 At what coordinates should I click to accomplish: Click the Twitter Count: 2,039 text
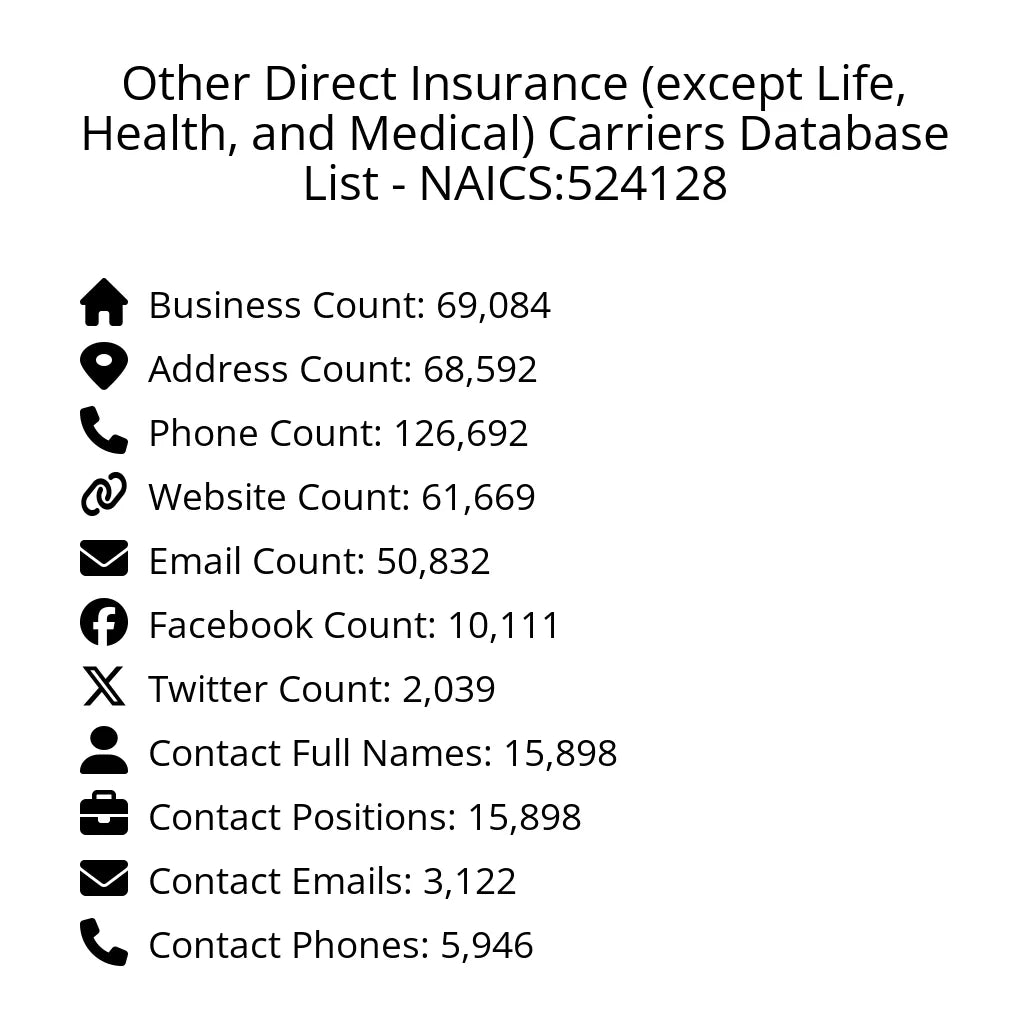pyautogui.click(x=321, y=689)
